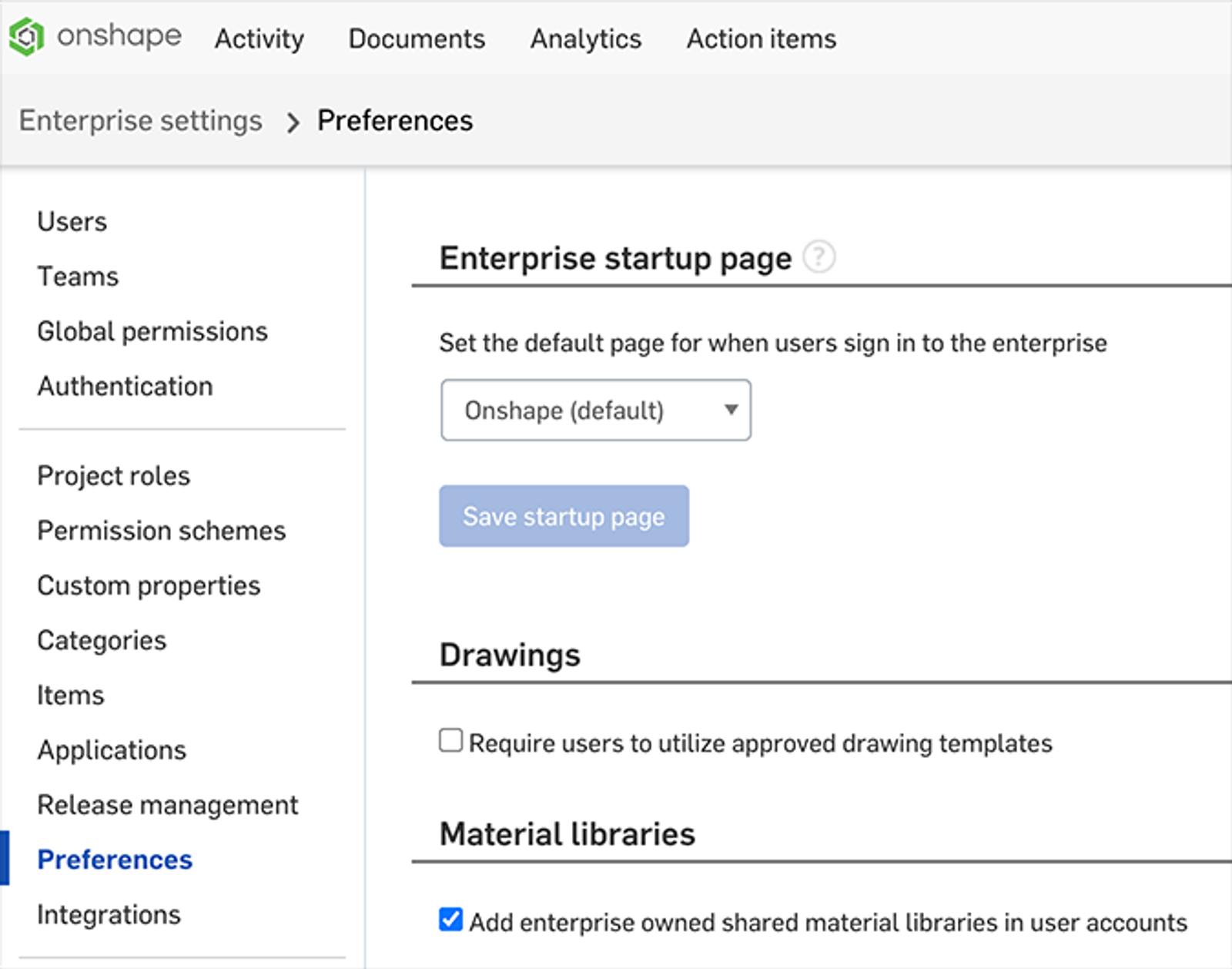Screen dimensions: 1232x969
Task: Click the Onshape logo icon
Action: [x=26, y=37]
